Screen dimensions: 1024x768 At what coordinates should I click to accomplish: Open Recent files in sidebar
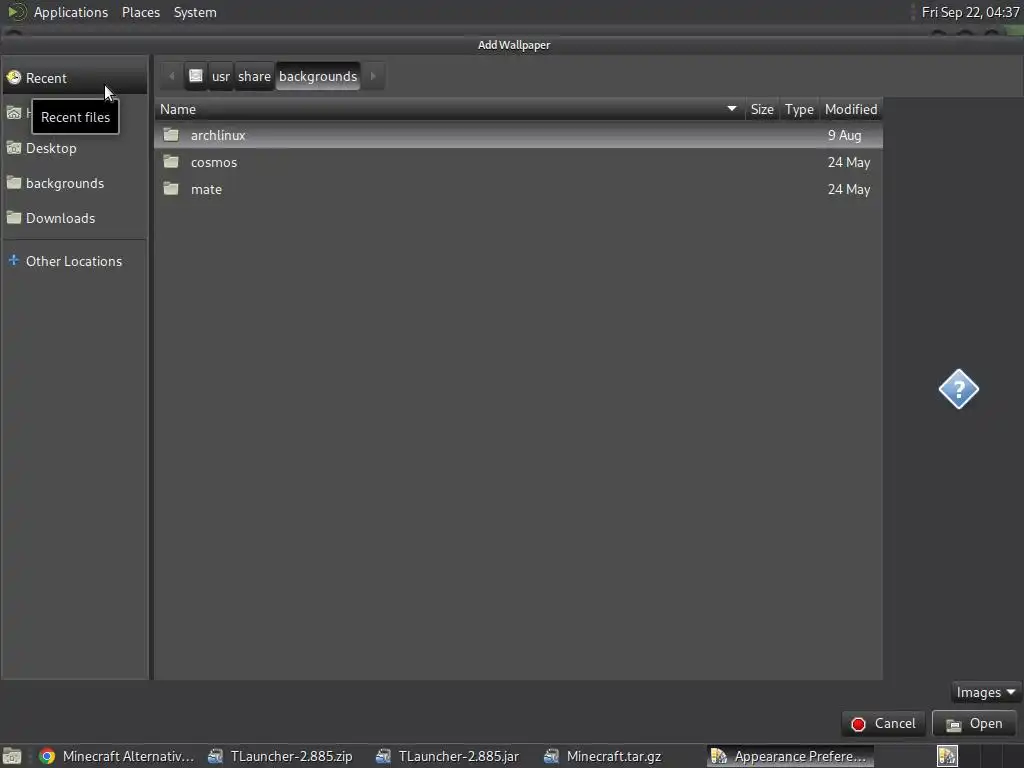[74, 78]
